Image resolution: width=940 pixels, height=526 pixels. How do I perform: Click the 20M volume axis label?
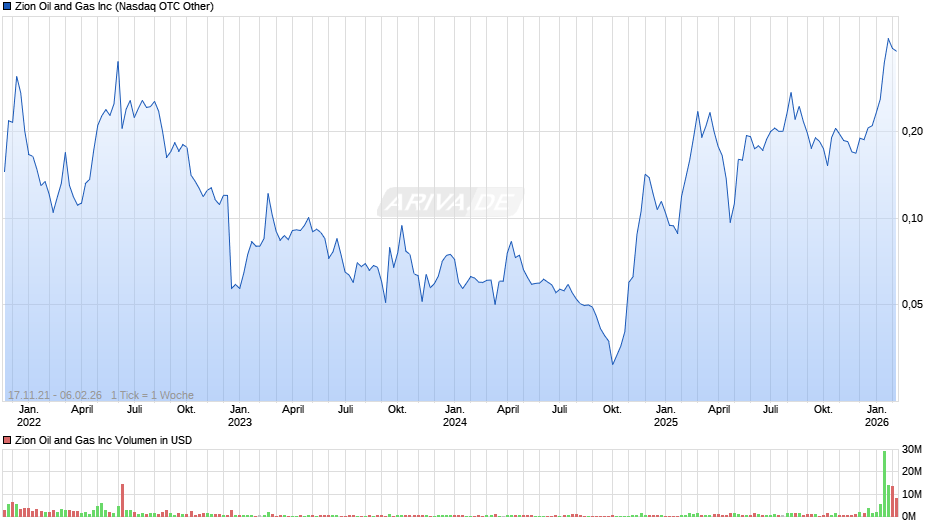click(x=912, y=471)
